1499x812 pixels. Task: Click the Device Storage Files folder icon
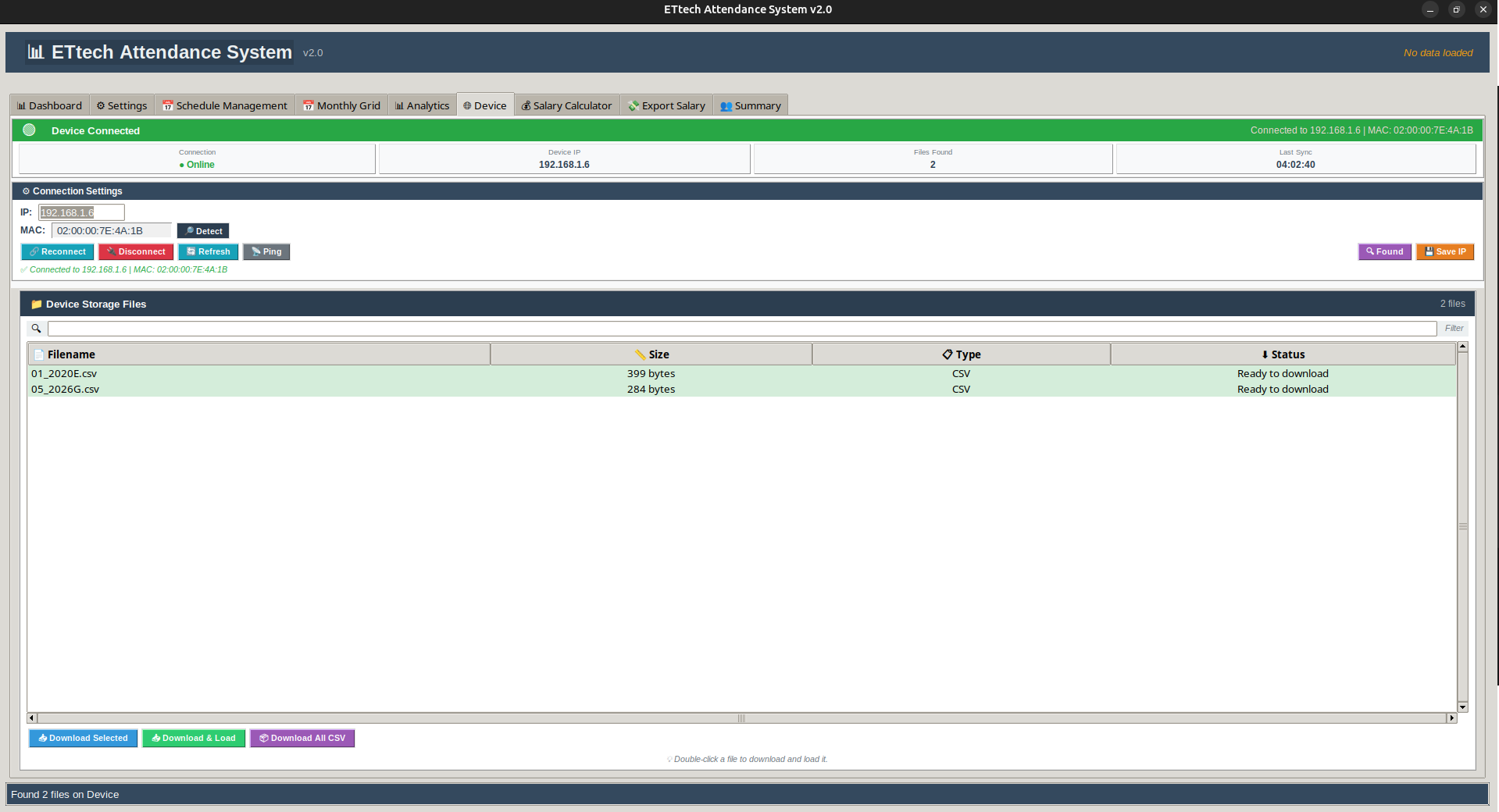click(x=36, y=304)
